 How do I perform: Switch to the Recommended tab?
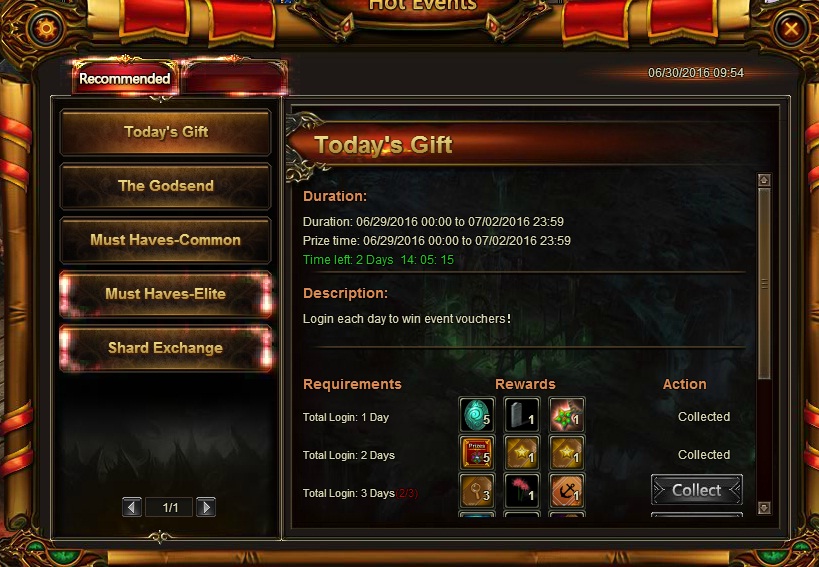coord(125,78)
